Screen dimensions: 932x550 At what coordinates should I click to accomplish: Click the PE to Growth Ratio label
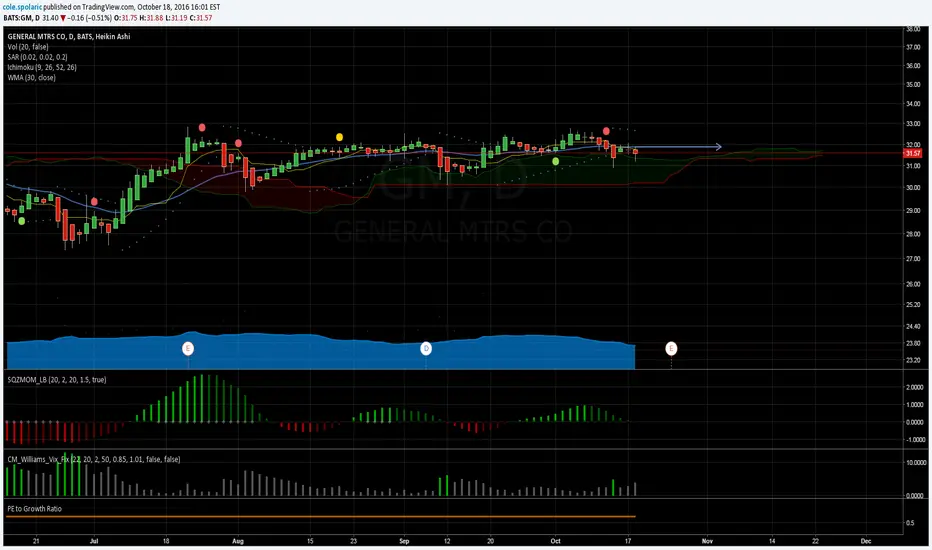tap(34, 508)
